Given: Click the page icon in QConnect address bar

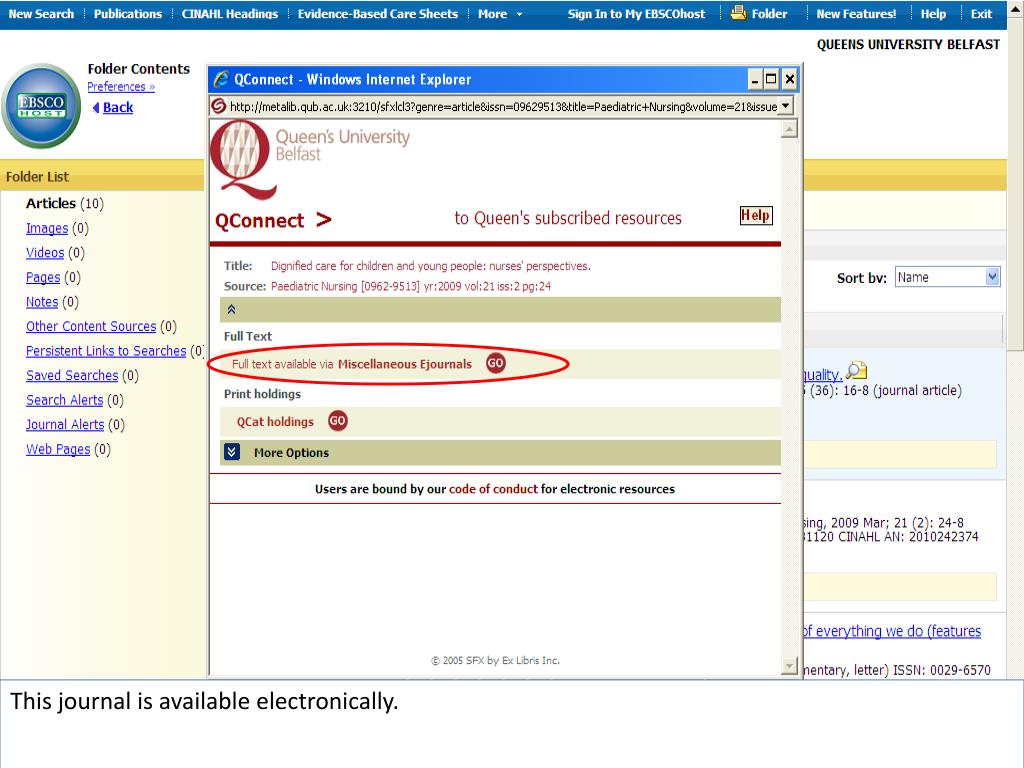Looking at the screenshot, I should pos(219,106).
